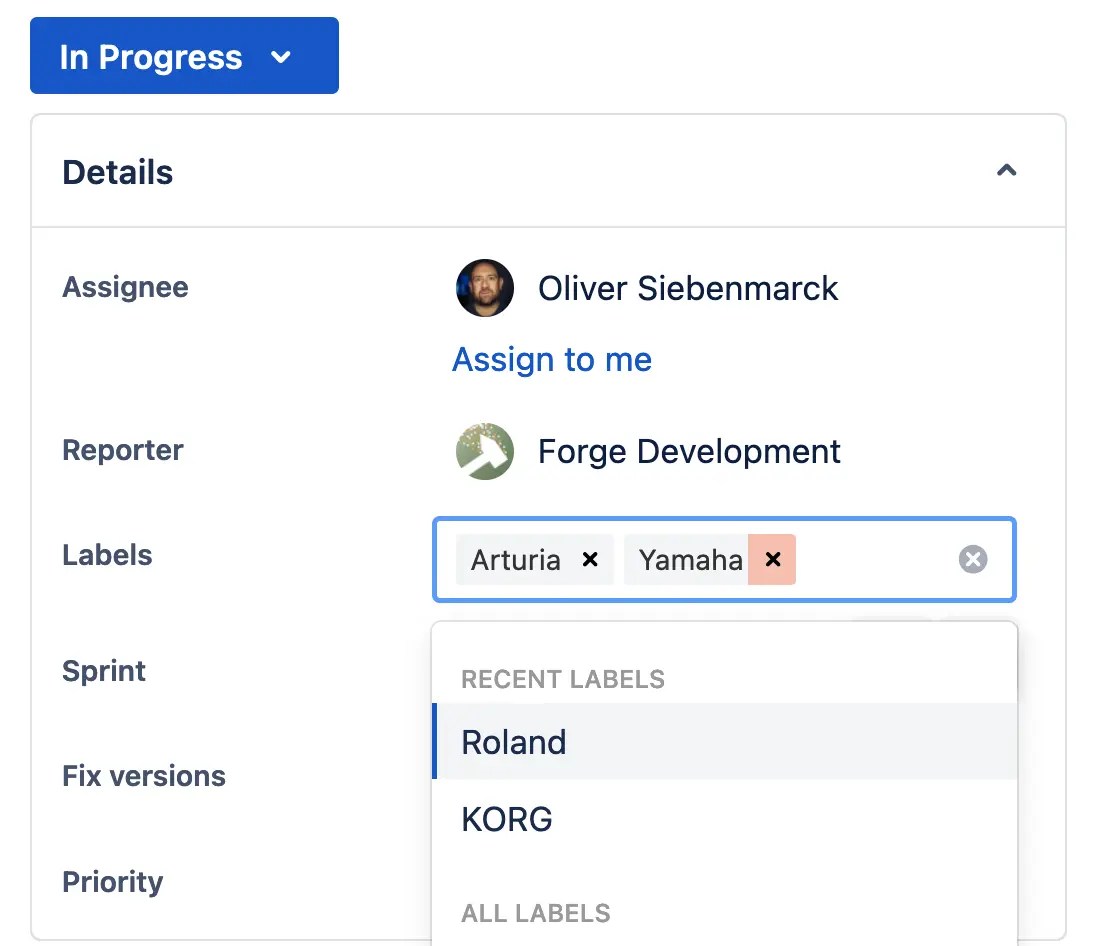This screenshot has width=1109, height=946.
Task: Click the Assign to me link
Action: [x=552, y=360]
